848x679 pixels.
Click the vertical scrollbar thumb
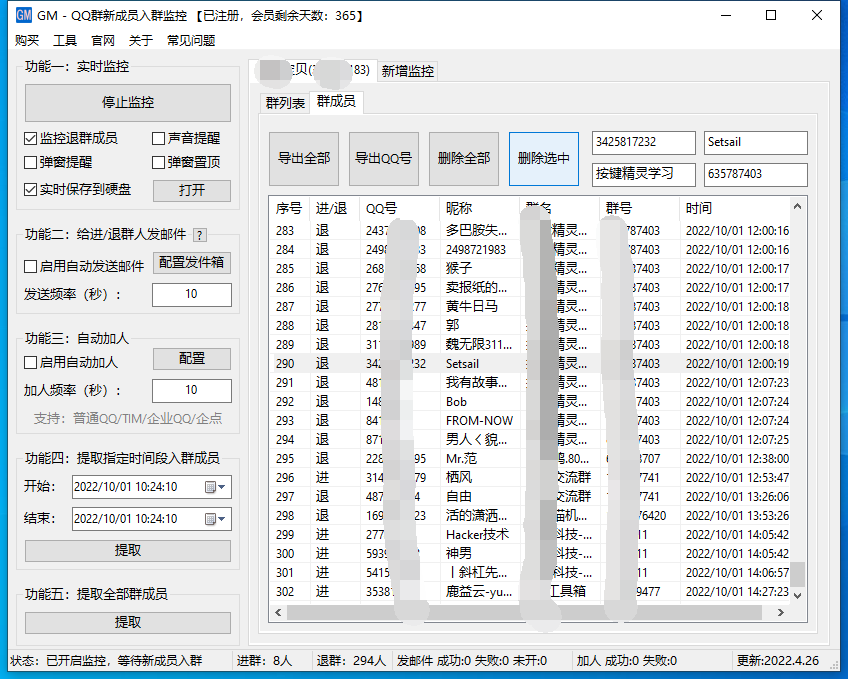click(x=797, y=575)
